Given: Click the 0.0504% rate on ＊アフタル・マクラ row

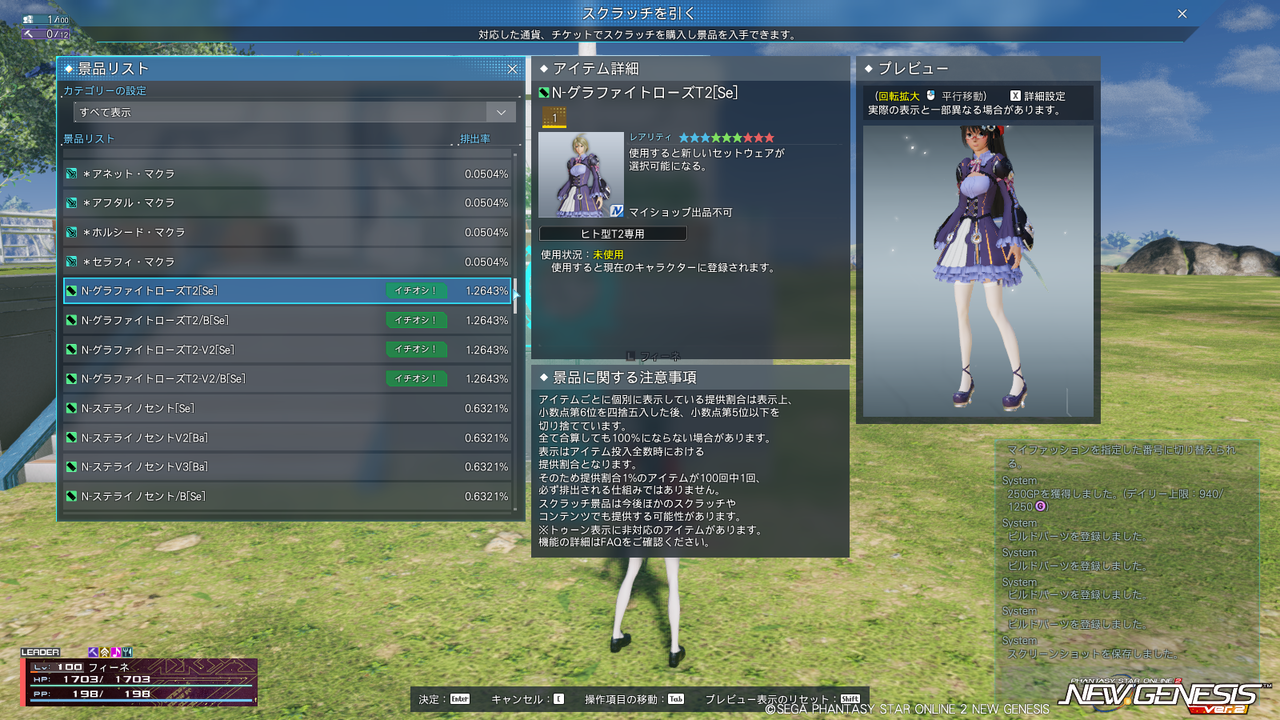Looking at the screenshot, I should pos(486,203).
